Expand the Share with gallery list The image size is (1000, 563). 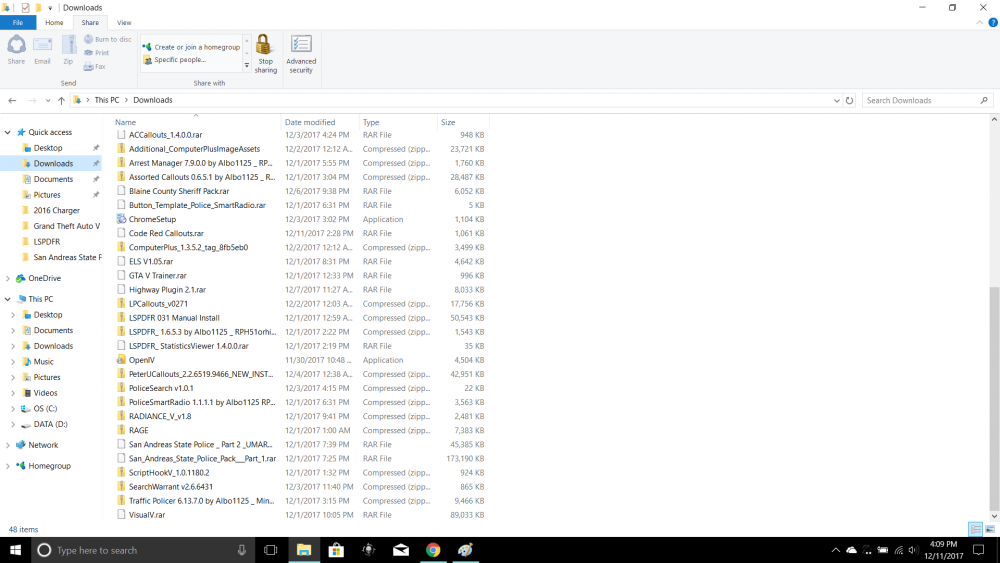247,65
